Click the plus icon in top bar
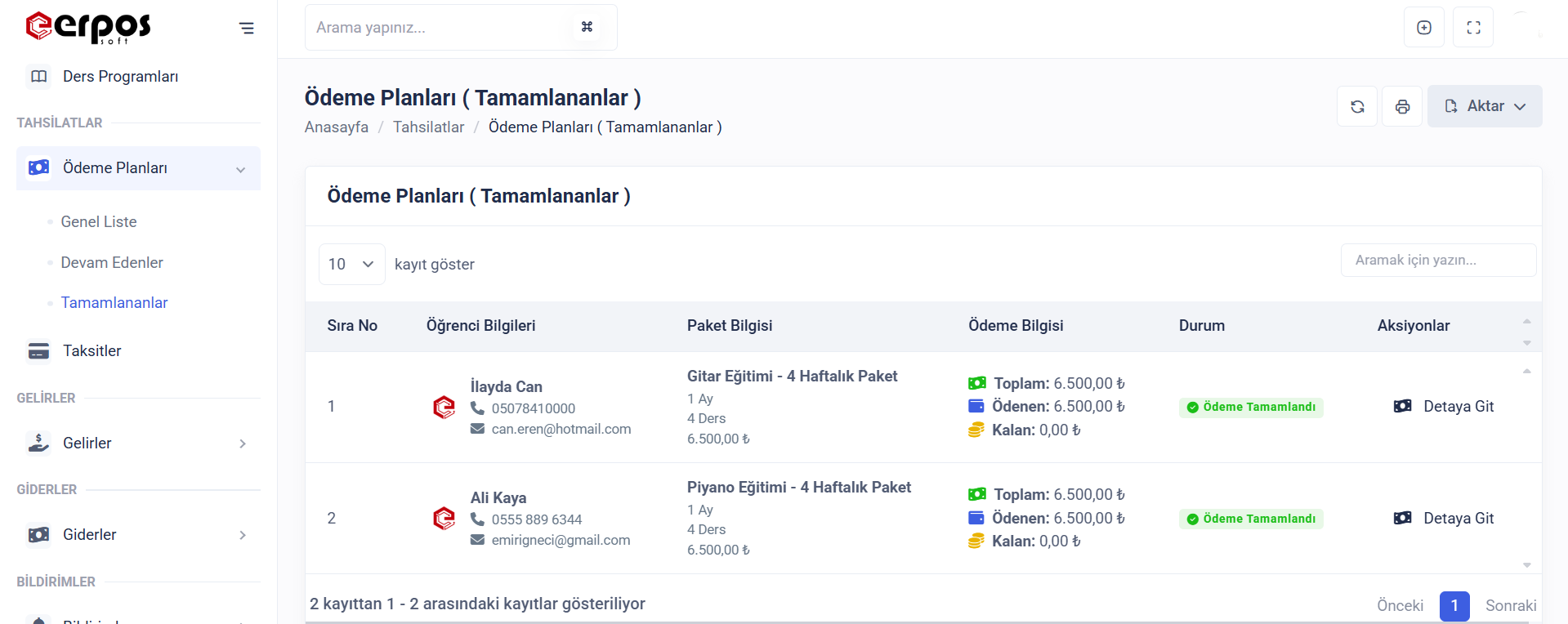 pyautogui.click(x=1424, y=28)
